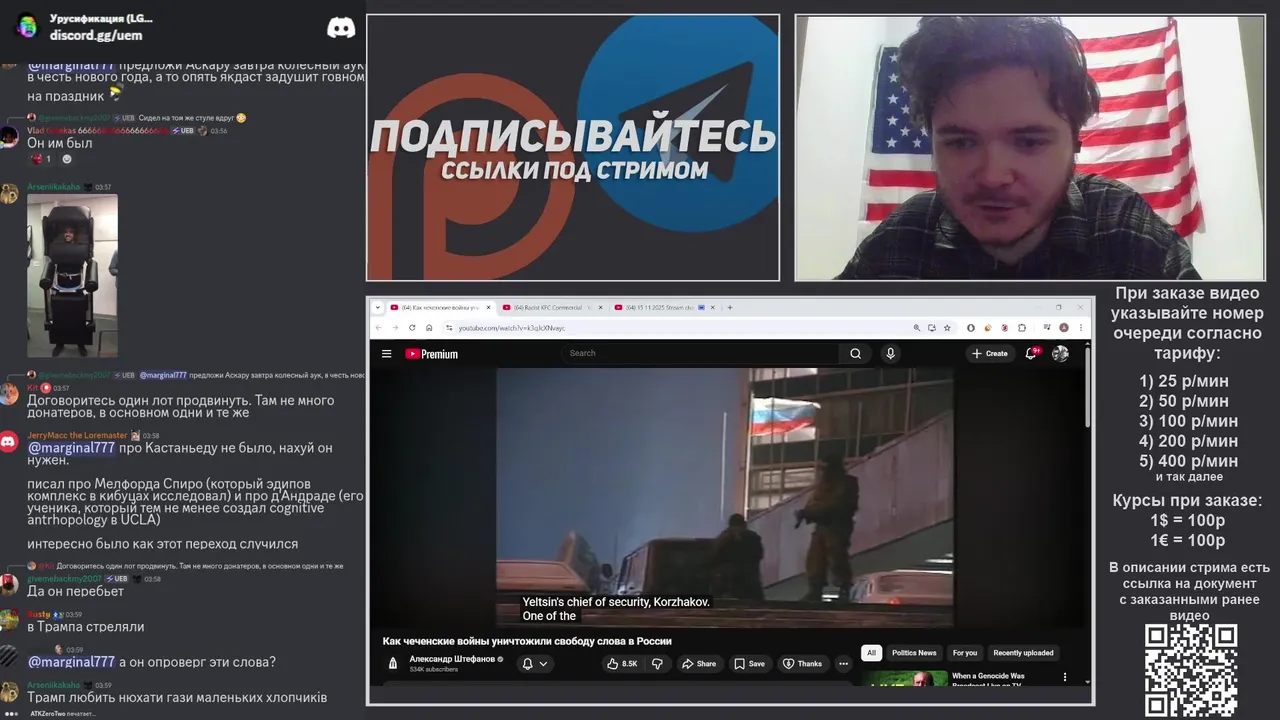Screen dimensions: 1280x720
Task: Close the Racist KFC Commercial tab
Action: (601, 308)
